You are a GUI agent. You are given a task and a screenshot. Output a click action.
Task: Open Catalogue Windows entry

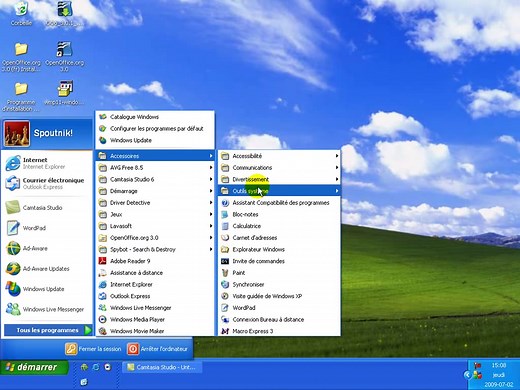point(155,117)
